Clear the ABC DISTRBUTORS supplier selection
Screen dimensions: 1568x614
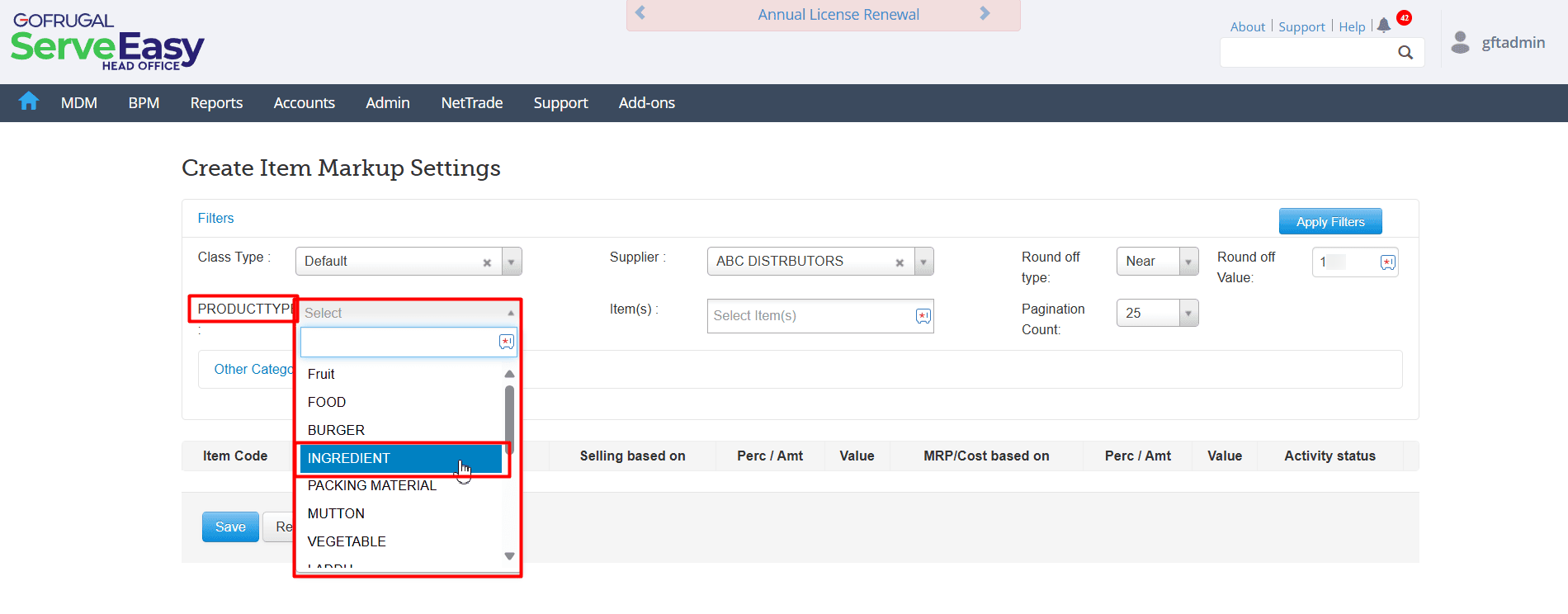coord(900,262)
